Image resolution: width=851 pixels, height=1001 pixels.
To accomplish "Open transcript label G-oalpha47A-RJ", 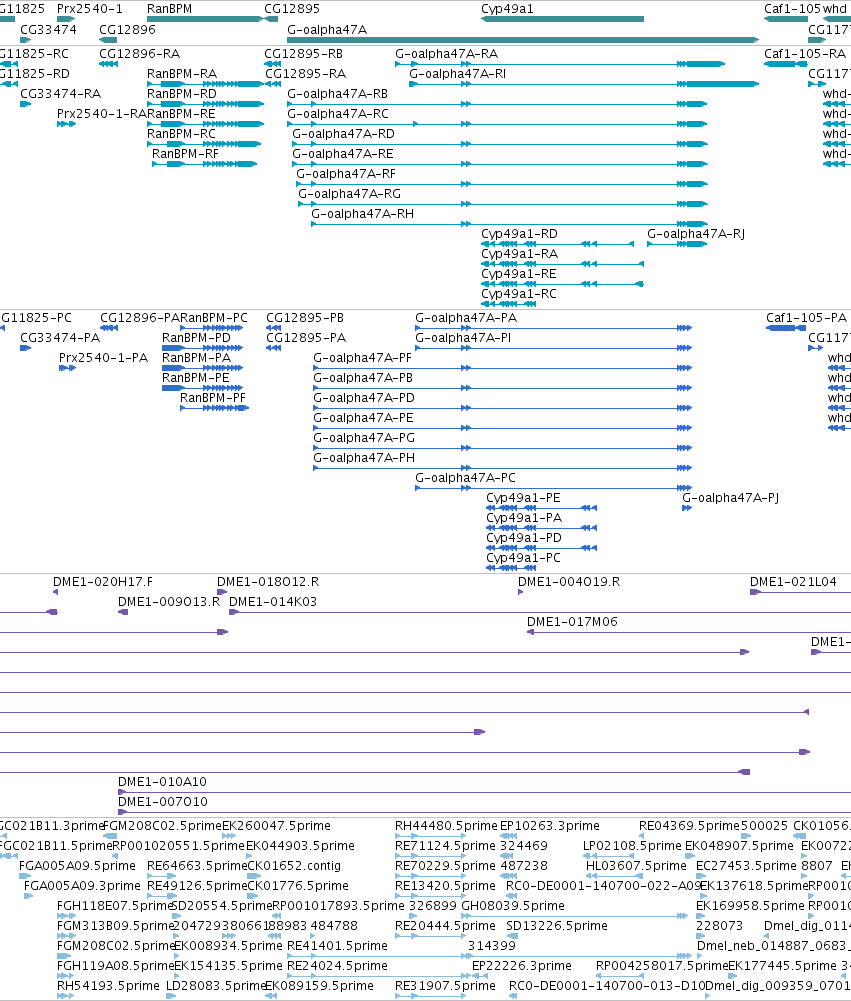I will click(x=696, y=234).
